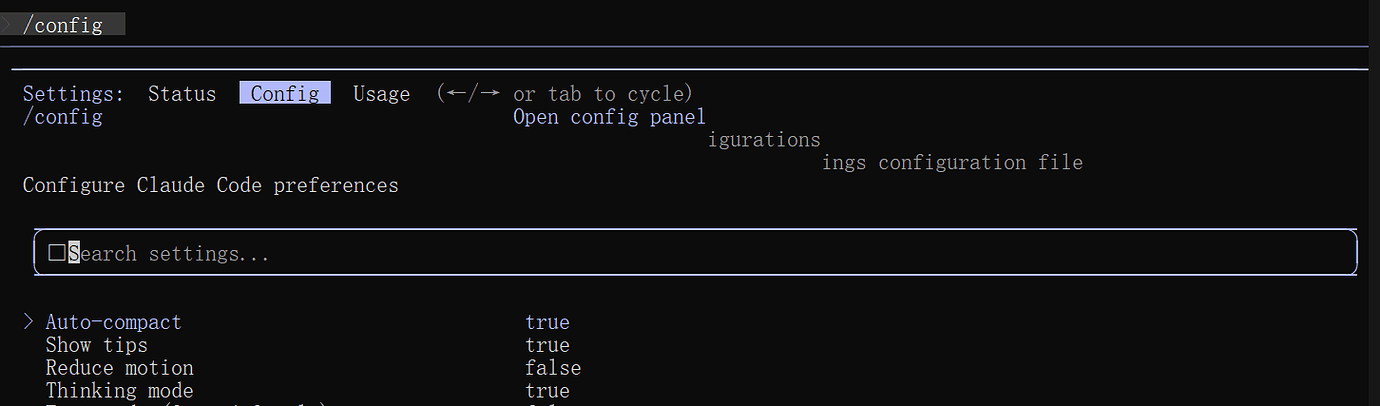Toggle the Show tips setting

click(x=96, y=345)
